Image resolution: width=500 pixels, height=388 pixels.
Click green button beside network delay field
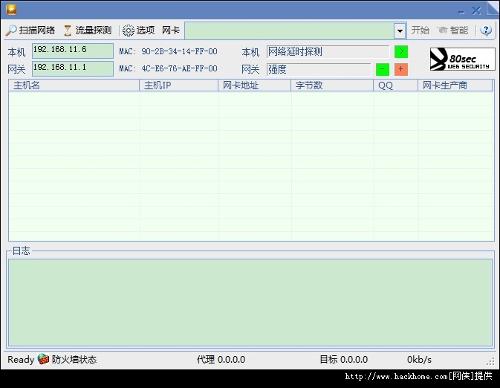[401, 52]
